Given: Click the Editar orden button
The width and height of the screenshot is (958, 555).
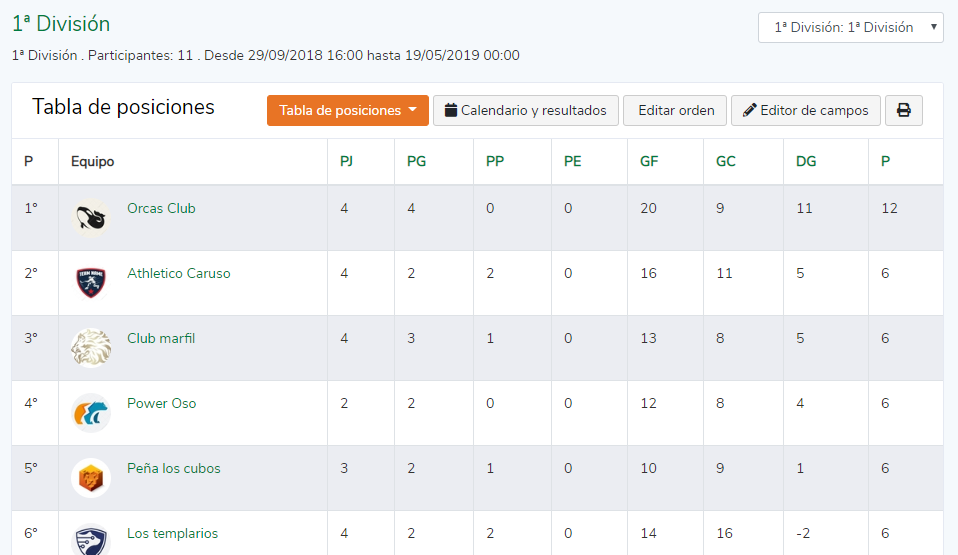Looking at the screenshot, I should (x=675, y=111).
